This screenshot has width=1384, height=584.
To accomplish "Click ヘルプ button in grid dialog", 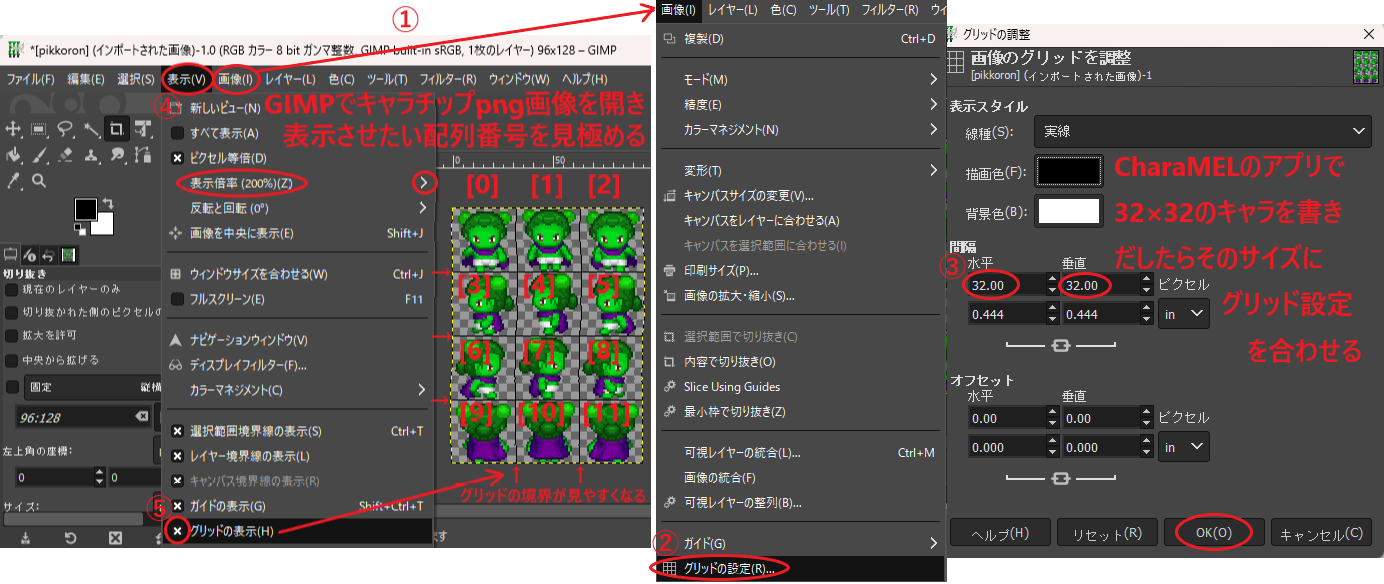I will pyautogui.click(x=1000, y=533).
